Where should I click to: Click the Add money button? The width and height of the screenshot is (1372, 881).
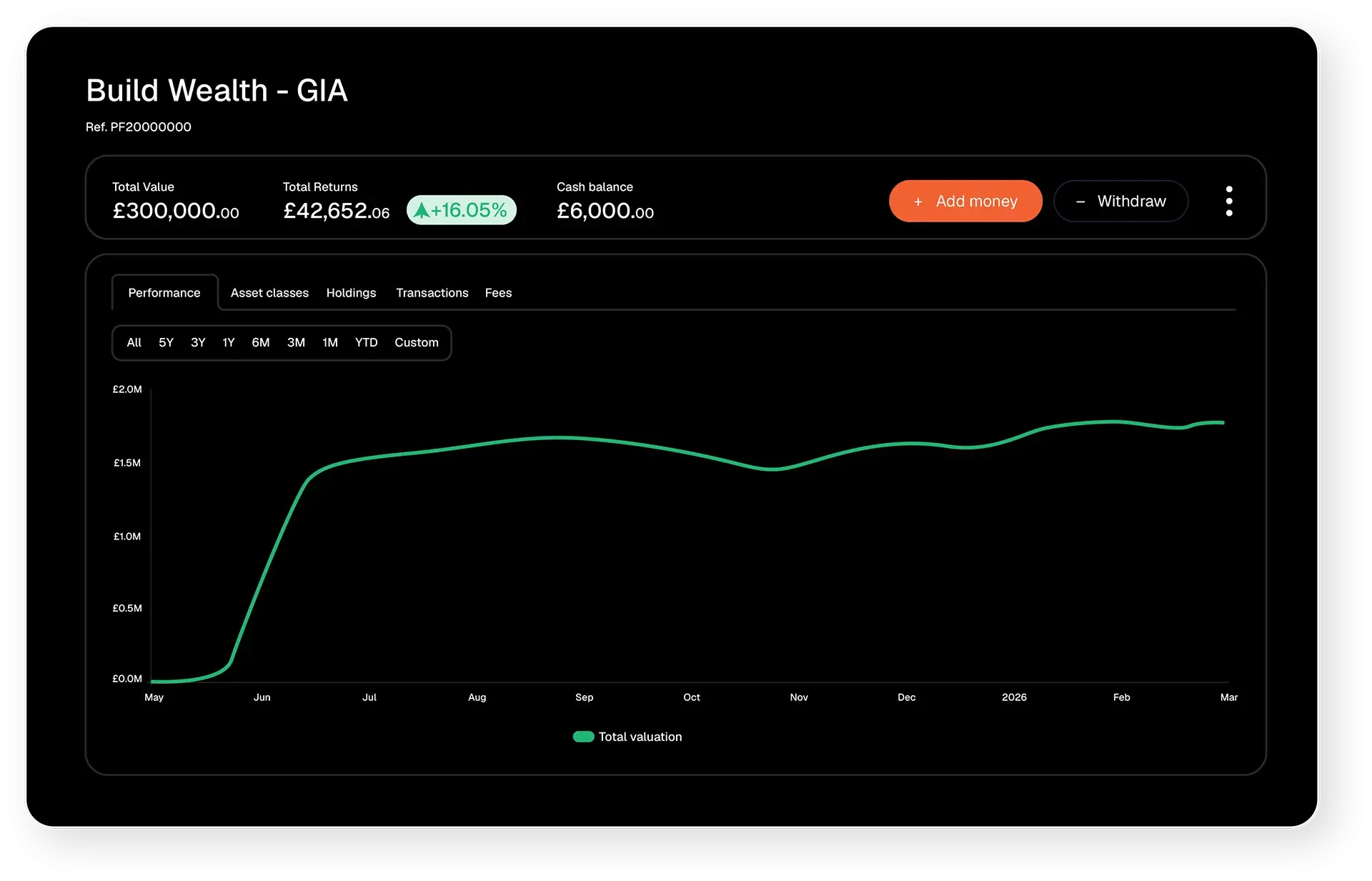(x=965, y=201)
